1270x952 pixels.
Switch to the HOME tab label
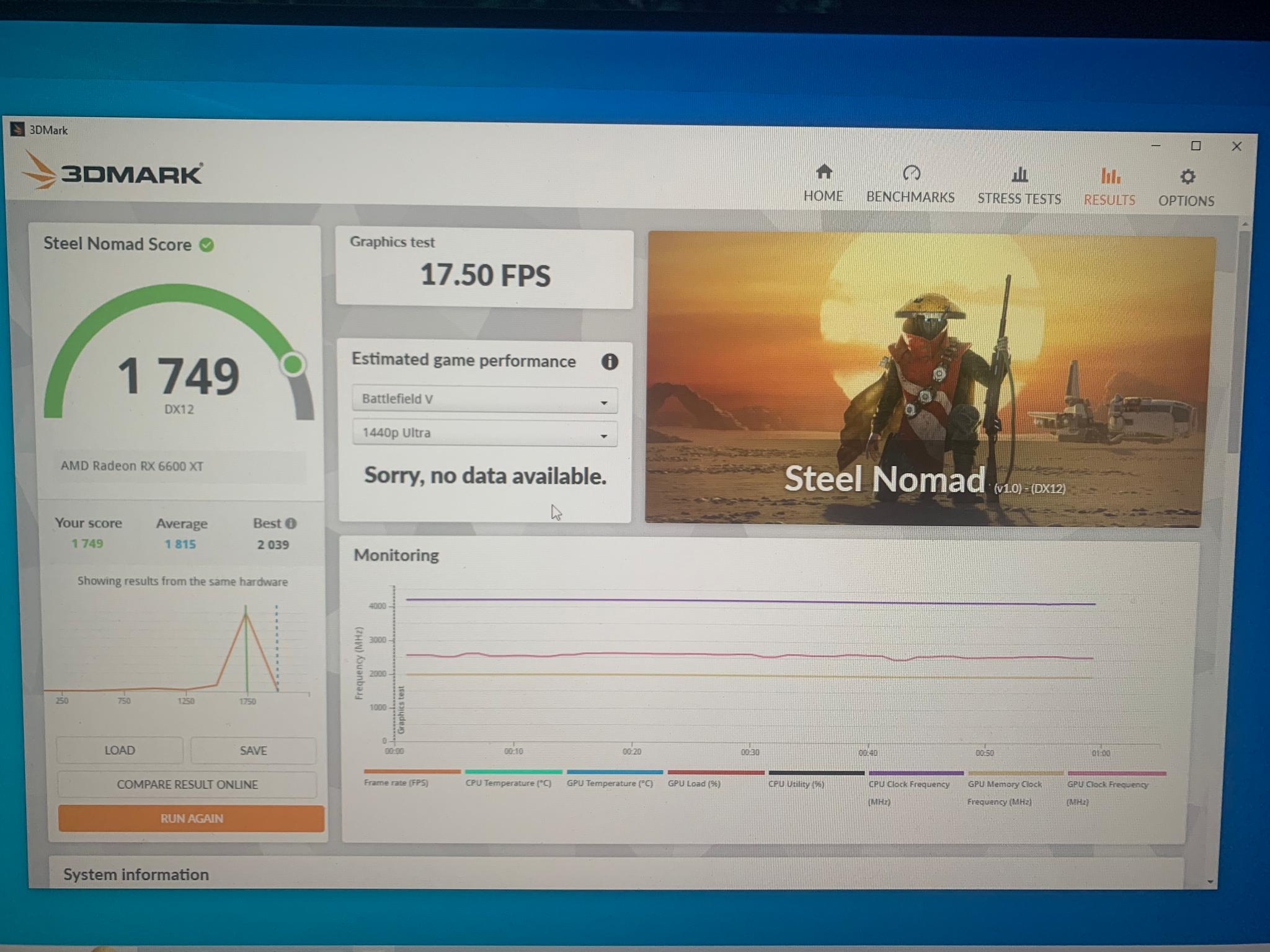tap(823, 196)
